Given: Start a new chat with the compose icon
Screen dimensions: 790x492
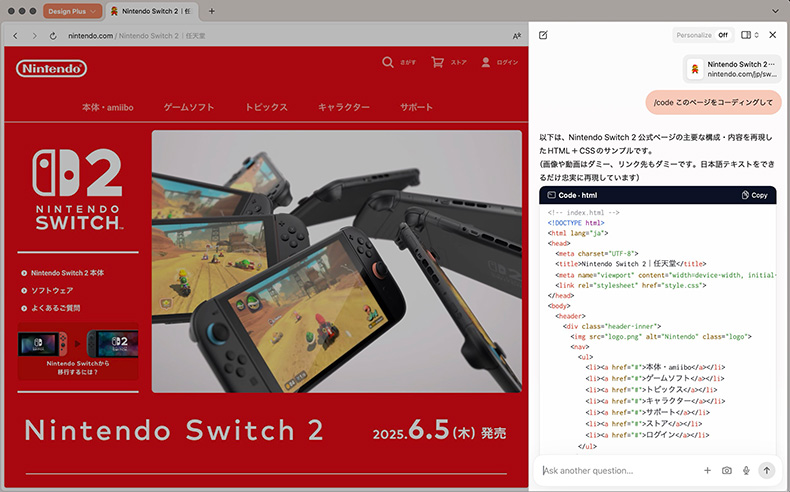Looking at the screenshot, I should 543,35.
